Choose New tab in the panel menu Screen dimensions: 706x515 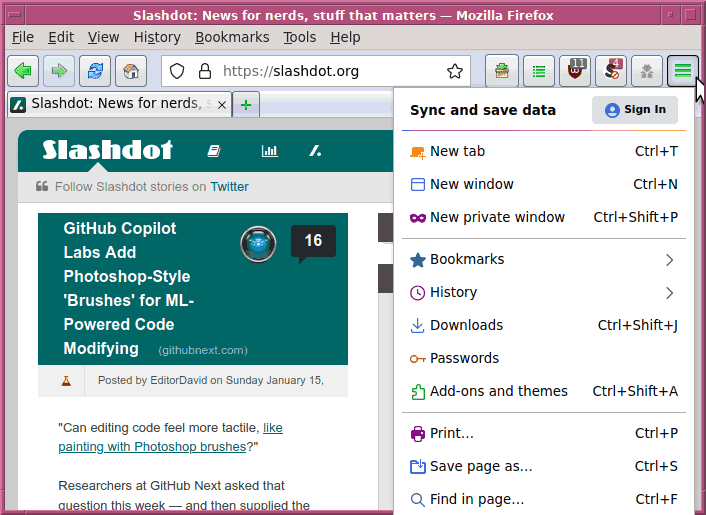[543, 151]
